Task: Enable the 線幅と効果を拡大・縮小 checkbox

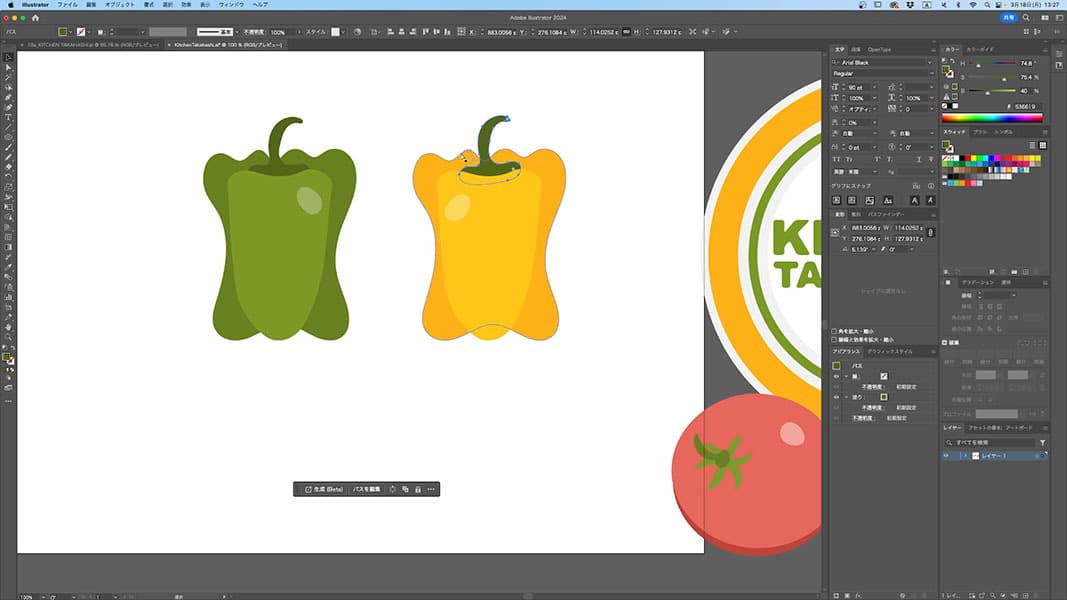Action: pyautogui.click(x=836, y=340)
